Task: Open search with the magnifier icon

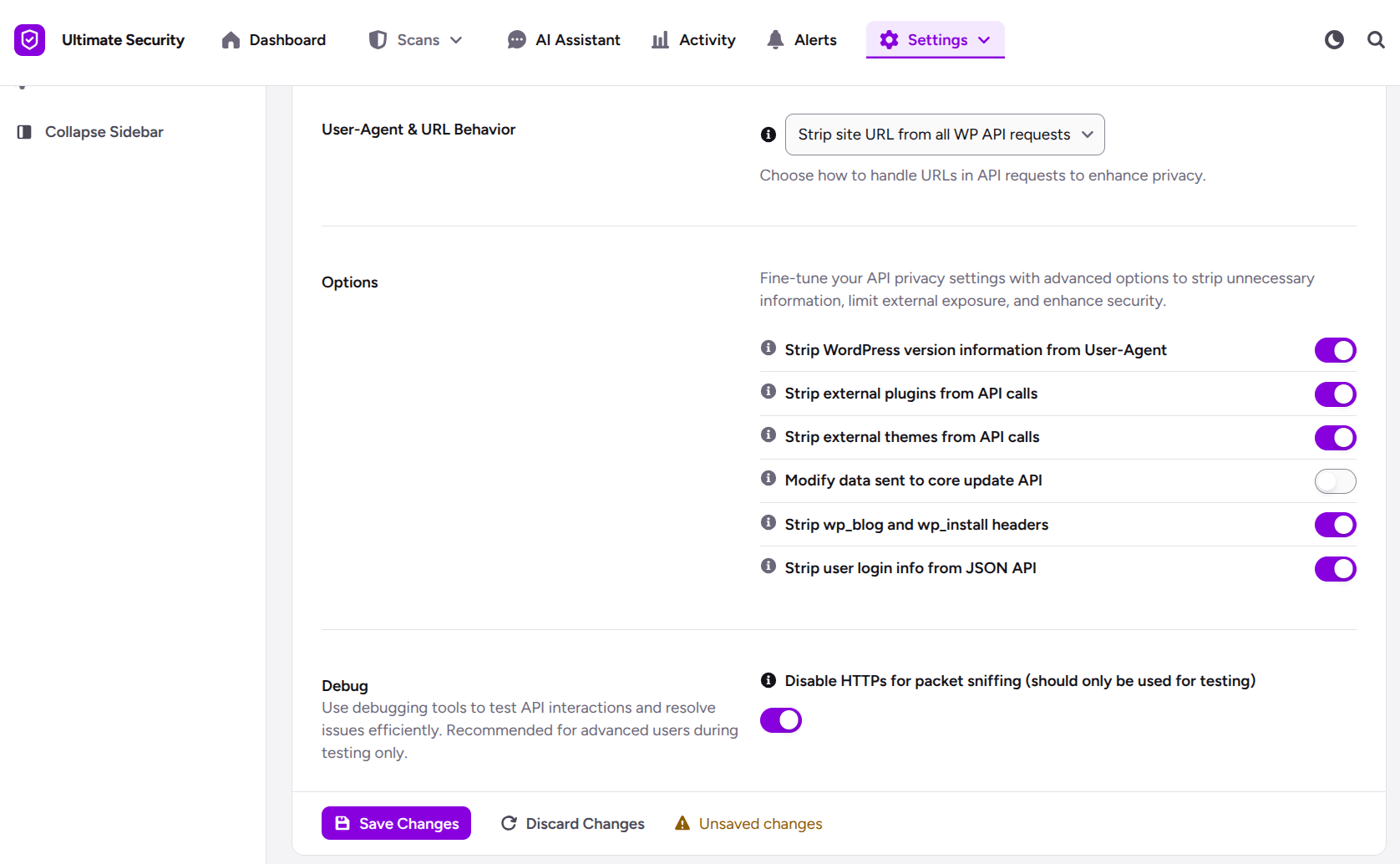Action: 1376,40
